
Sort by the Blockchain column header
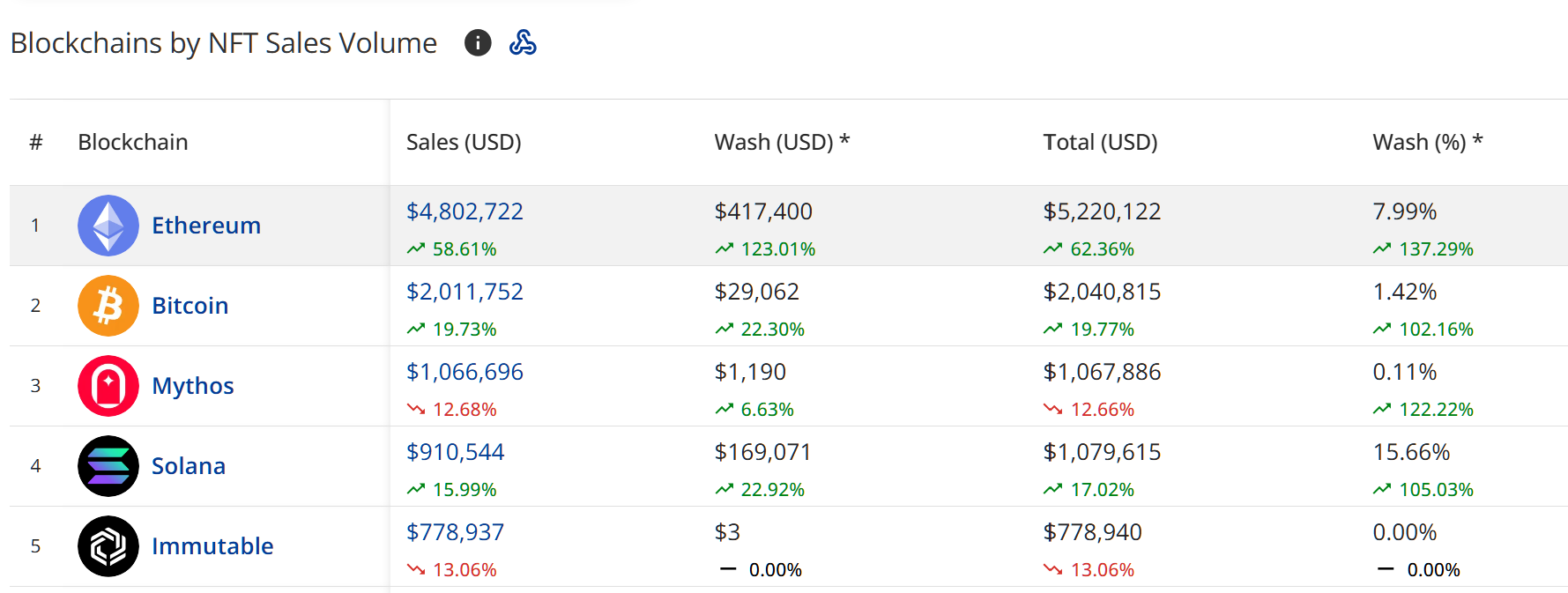pyautogui.click(x=133, y=142)
